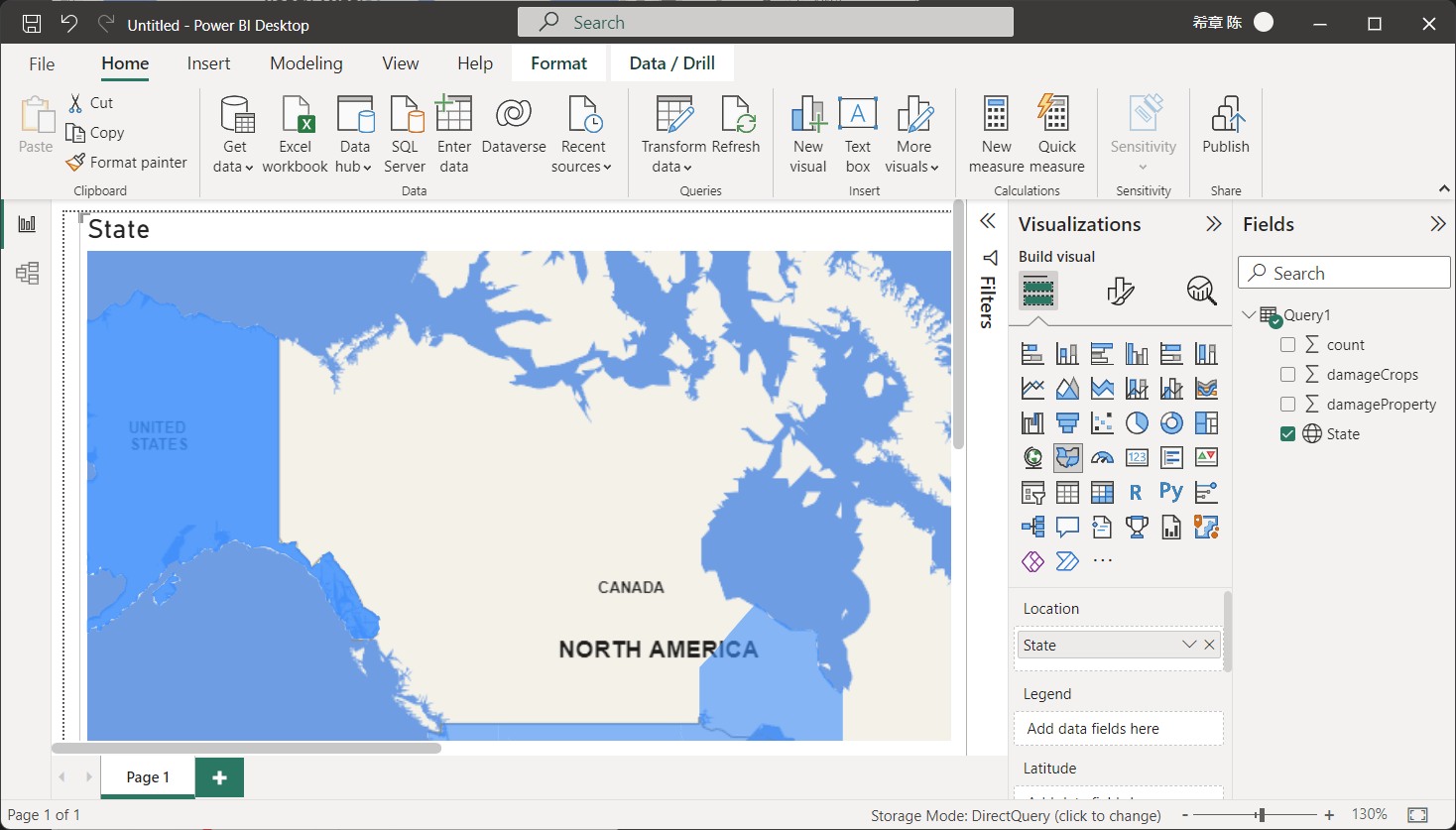
Task: Click the zoom in plus button
Action: coord(1329,815)
